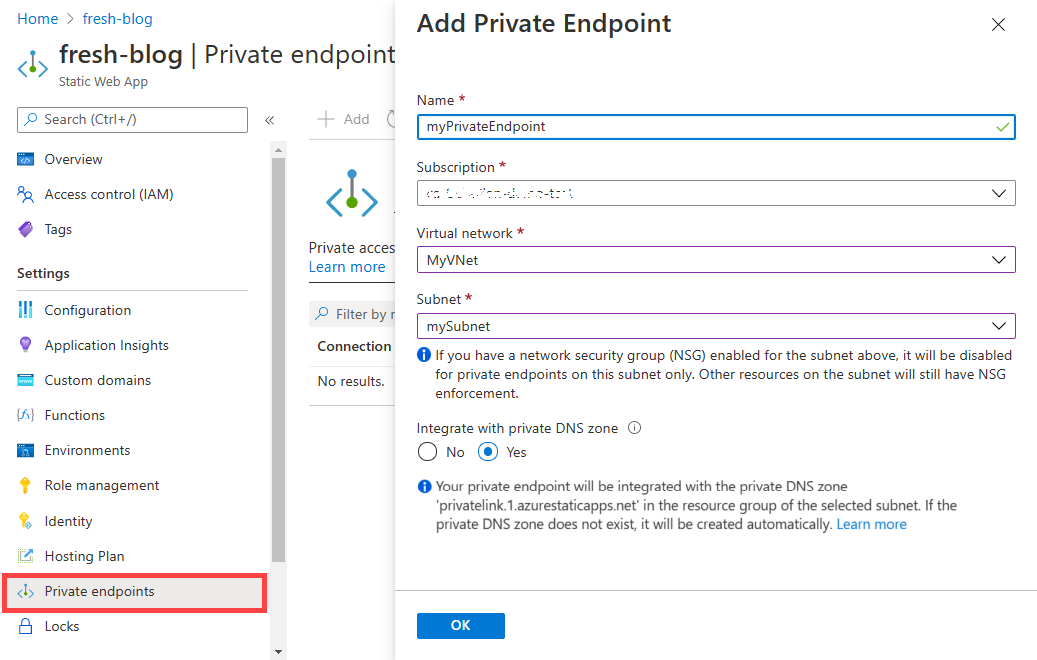This screenshot has width=1037, height=660.
Task: Open the Identity settings icon
Action: [x=27, y=521]
